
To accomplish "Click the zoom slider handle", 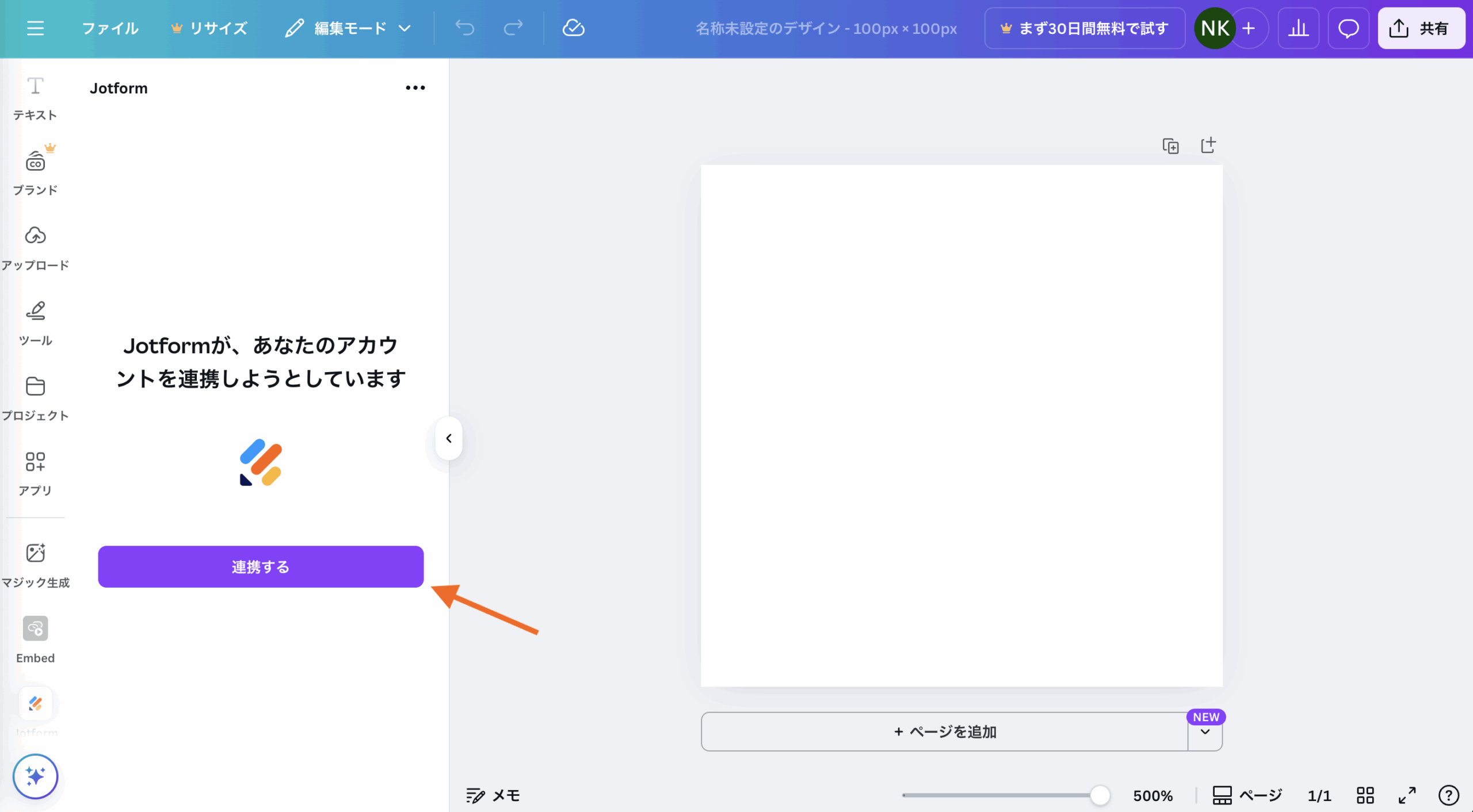I will (1100, 795).
